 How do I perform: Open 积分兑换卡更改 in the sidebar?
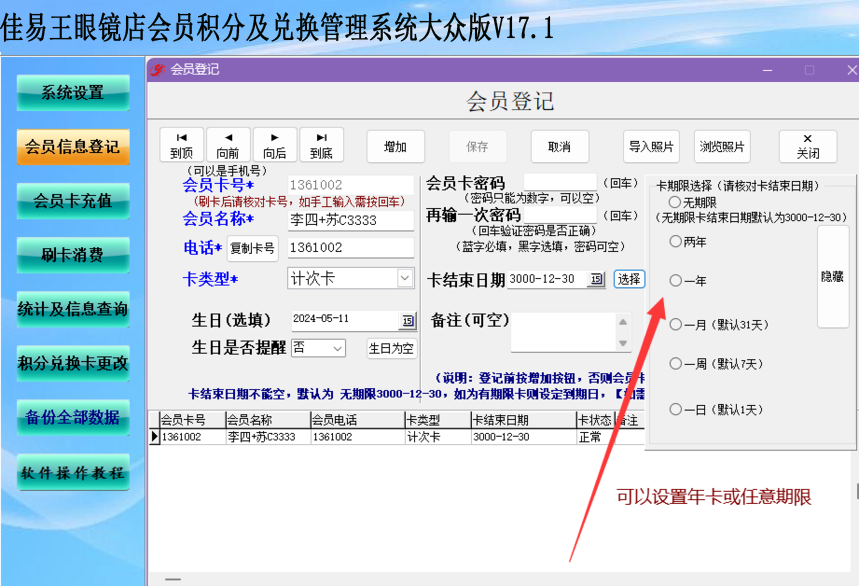[x=73, y=363]
